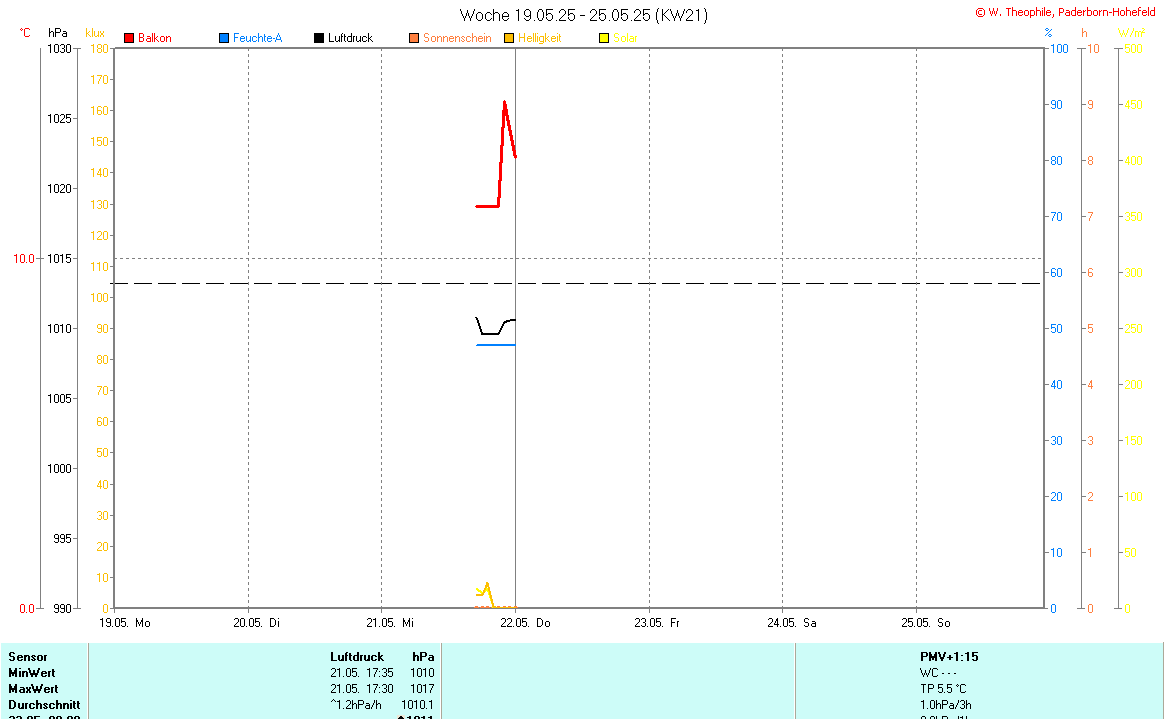
Task: Click the 22.05. Do date label
Action: 525,623
